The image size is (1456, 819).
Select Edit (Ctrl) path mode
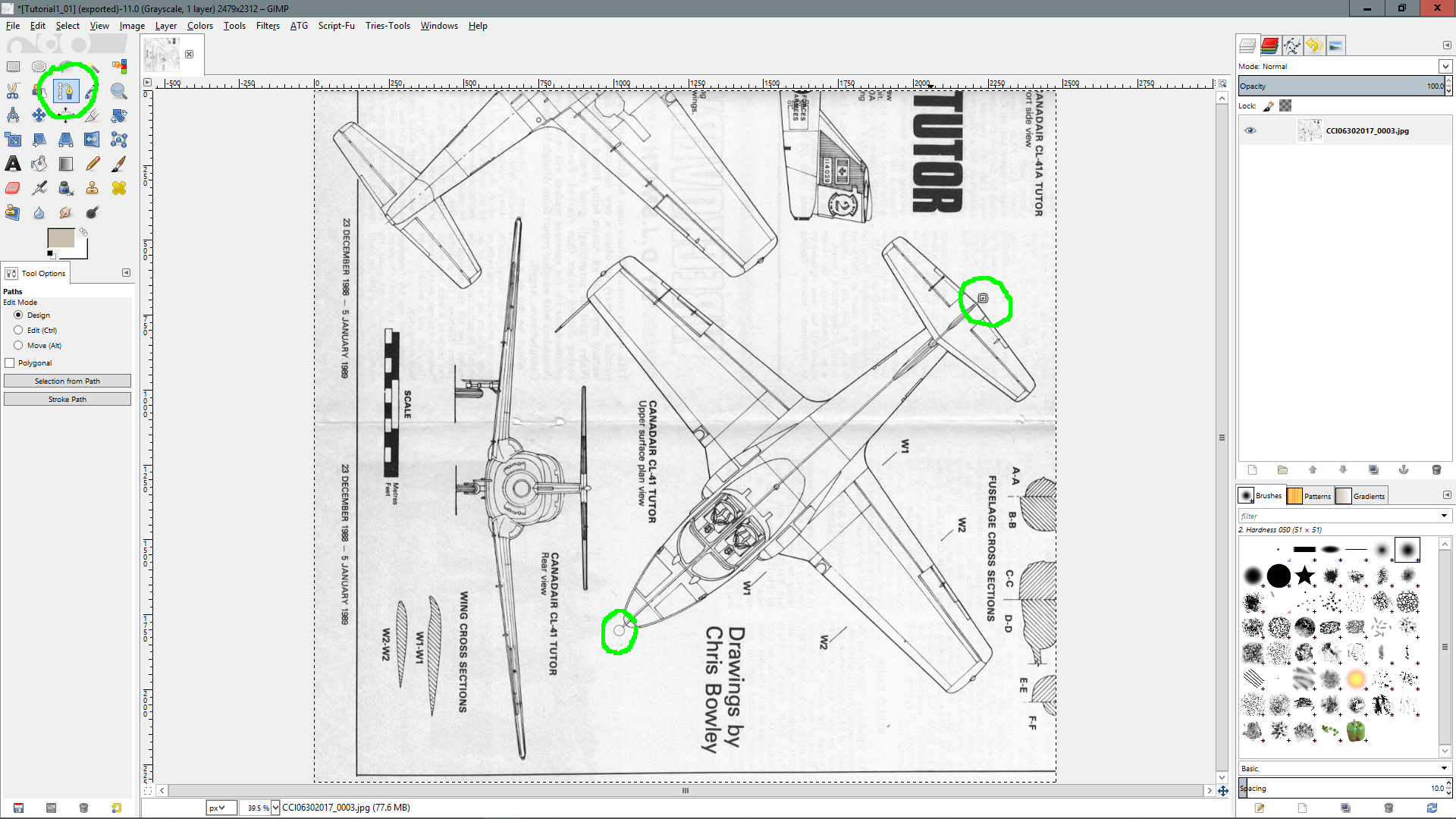18,330
